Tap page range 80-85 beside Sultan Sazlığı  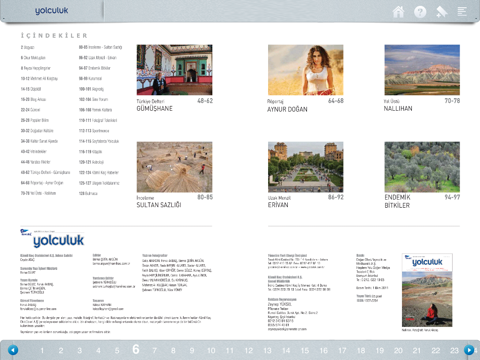tap(205, 197)
